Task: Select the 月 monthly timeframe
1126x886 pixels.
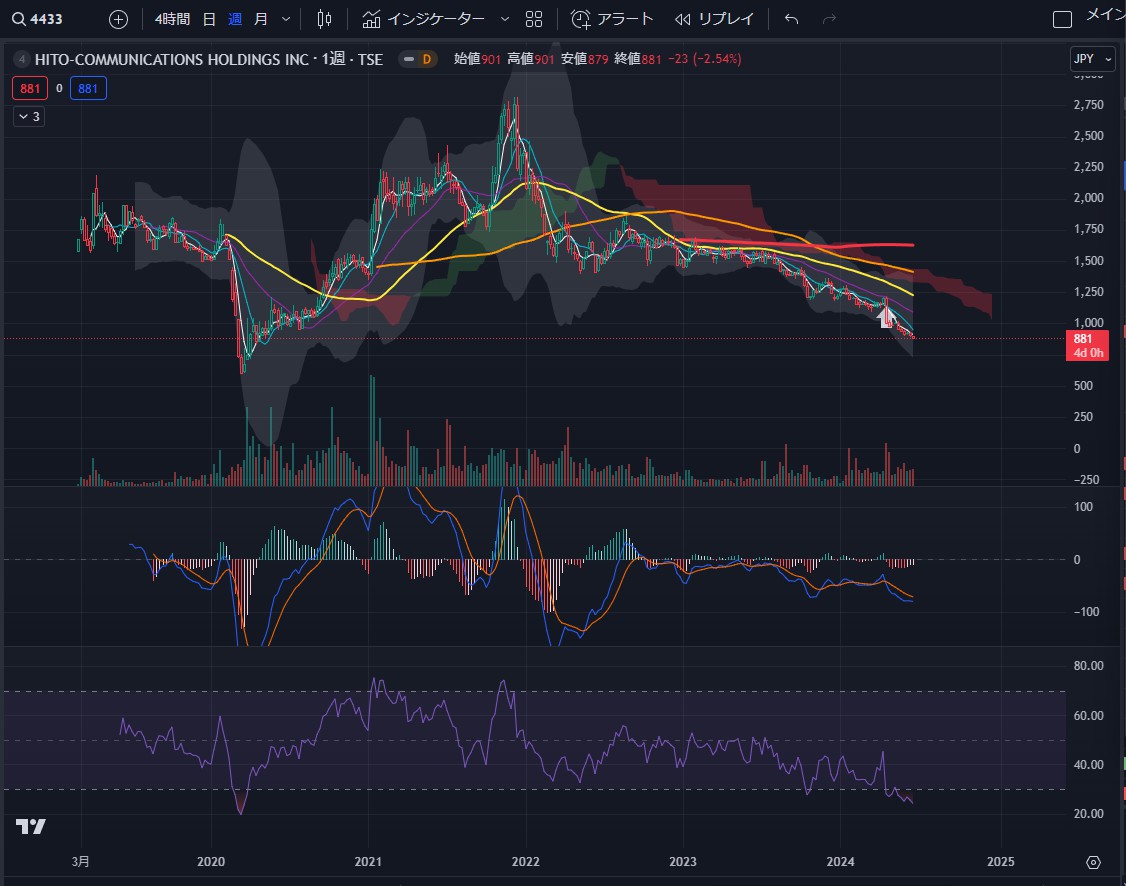Action: click(261, 19)
